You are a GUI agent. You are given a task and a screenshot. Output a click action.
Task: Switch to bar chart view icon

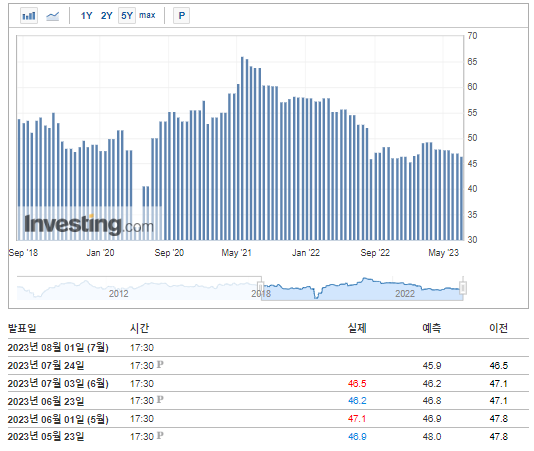(29, 16)
